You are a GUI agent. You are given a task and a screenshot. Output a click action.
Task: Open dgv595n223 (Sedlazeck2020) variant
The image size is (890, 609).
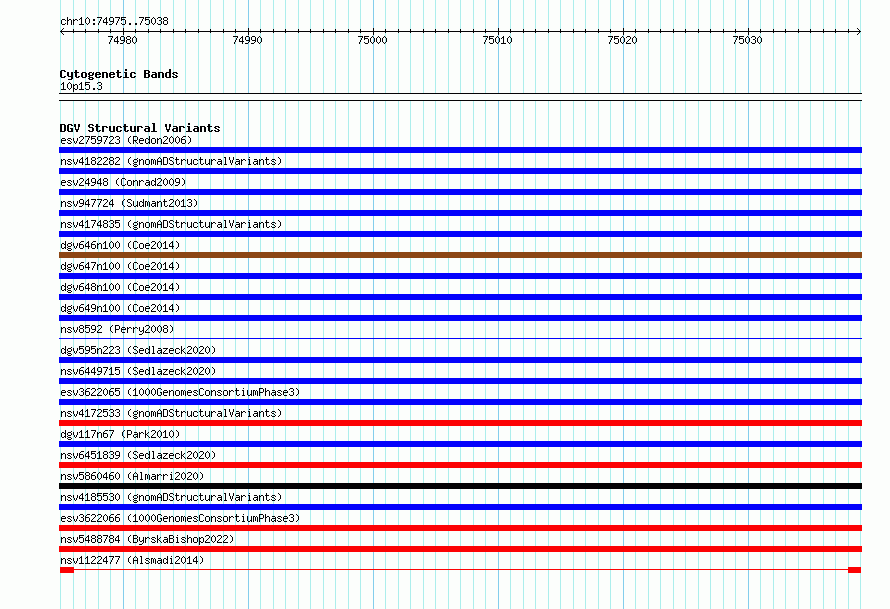138,350
